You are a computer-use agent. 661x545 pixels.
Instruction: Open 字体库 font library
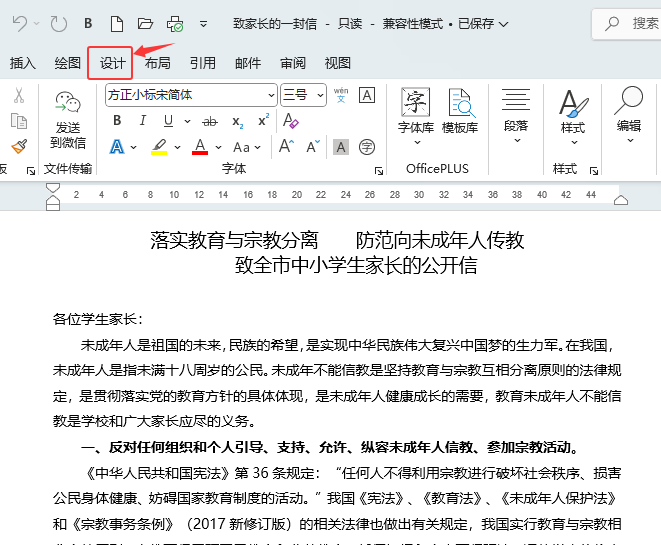coord(416,116)
